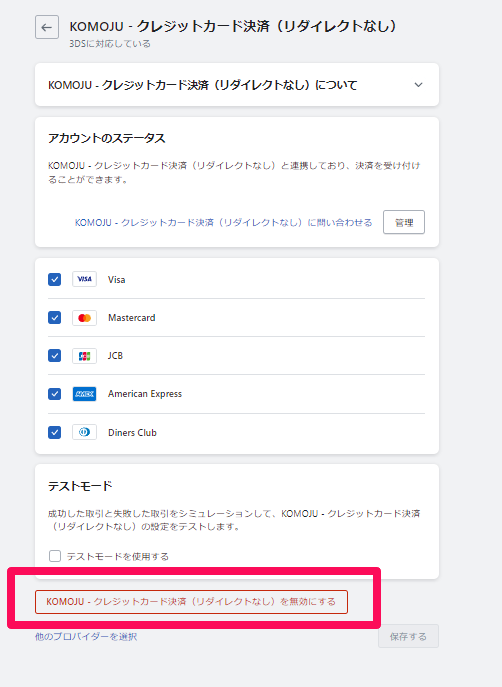This screenshot has height=687, width=502.
Task: Click the KOMOJU - クレジットカード決済 page title
Action: pos(233,26)
